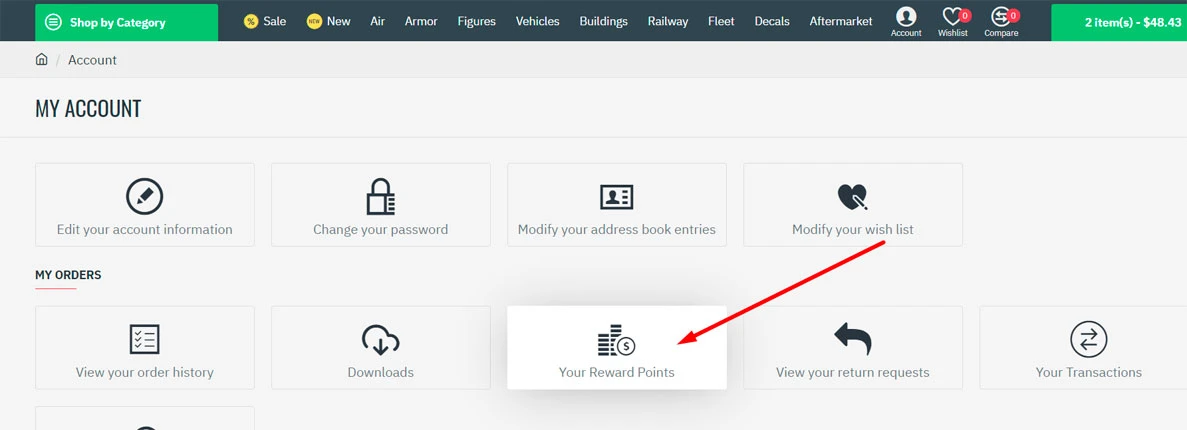Open View your order history tile
This screenshot has width=1187, height=430.
click(x=145, y=348)
